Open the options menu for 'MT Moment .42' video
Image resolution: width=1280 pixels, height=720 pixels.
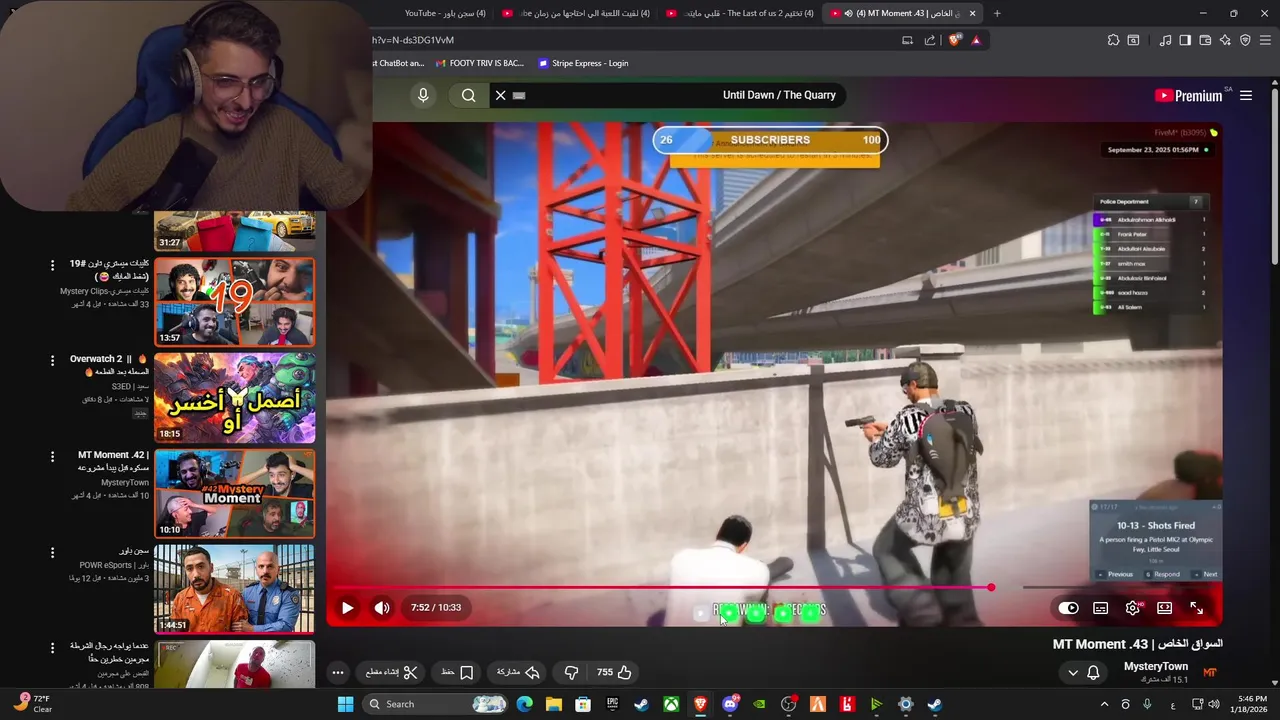tap(52, 456)
